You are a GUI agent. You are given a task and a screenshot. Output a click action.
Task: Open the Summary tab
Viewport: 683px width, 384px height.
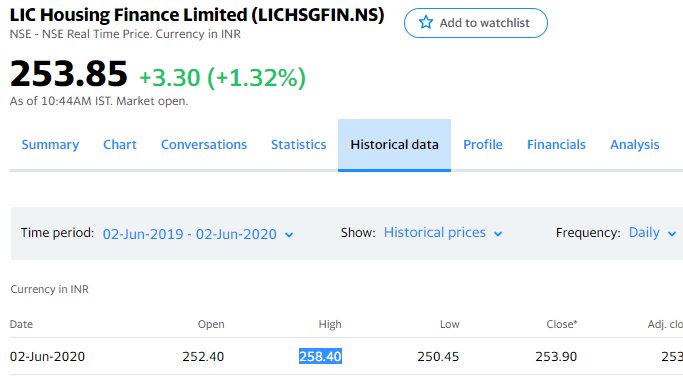[x=50, y=145]
